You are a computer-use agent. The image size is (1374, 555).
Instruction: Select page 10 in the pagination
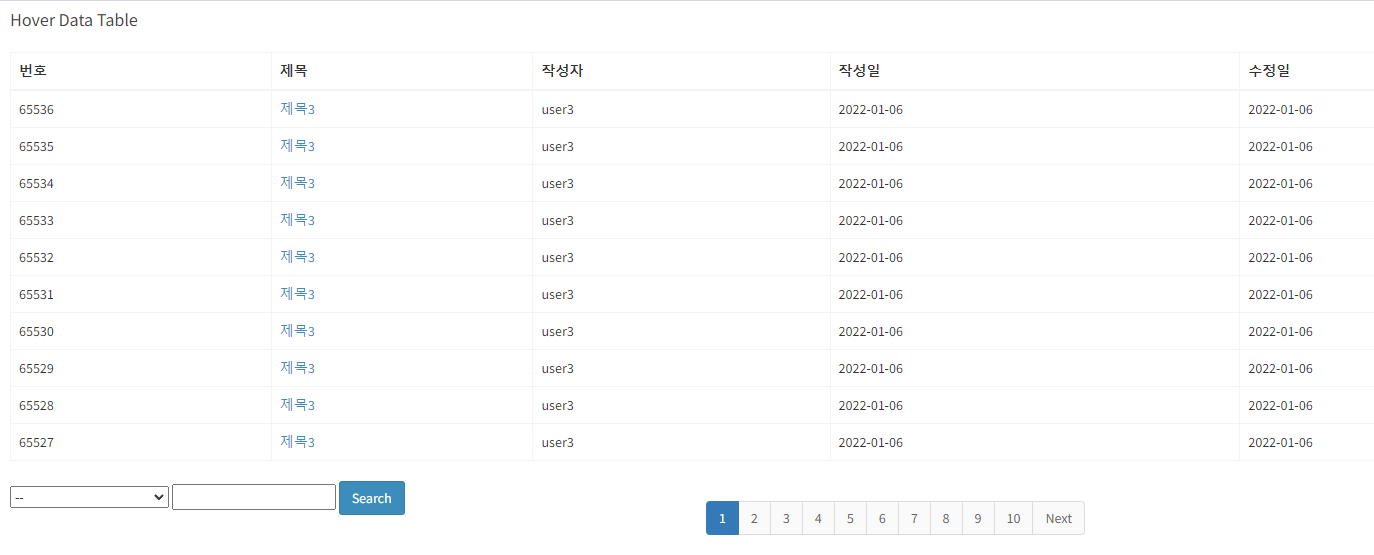(x=1013, y=518)
